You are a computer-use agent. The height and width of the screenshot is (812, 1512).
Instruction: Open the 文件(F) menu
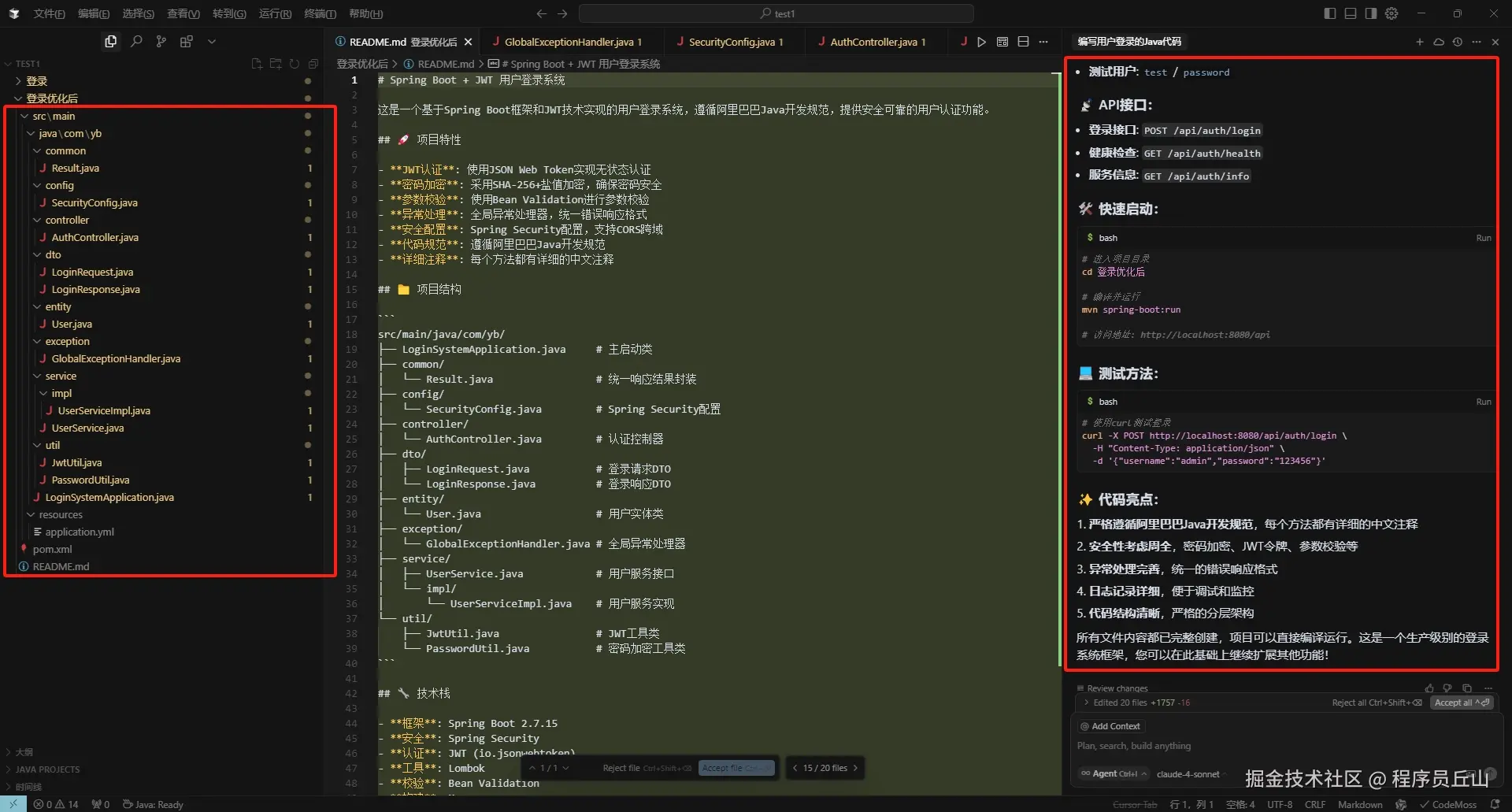click(49, 13)
